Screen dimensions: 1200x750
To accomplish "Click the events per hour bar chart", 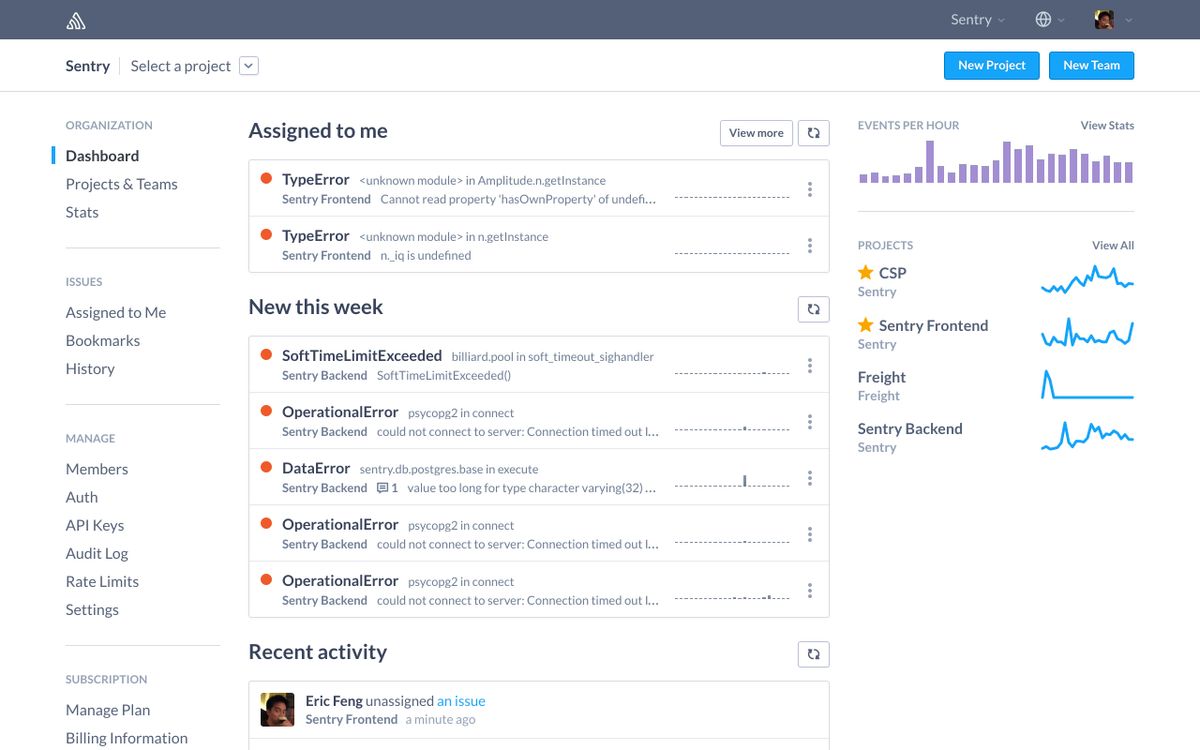I will pyautogui.click(x=995, y=165).
